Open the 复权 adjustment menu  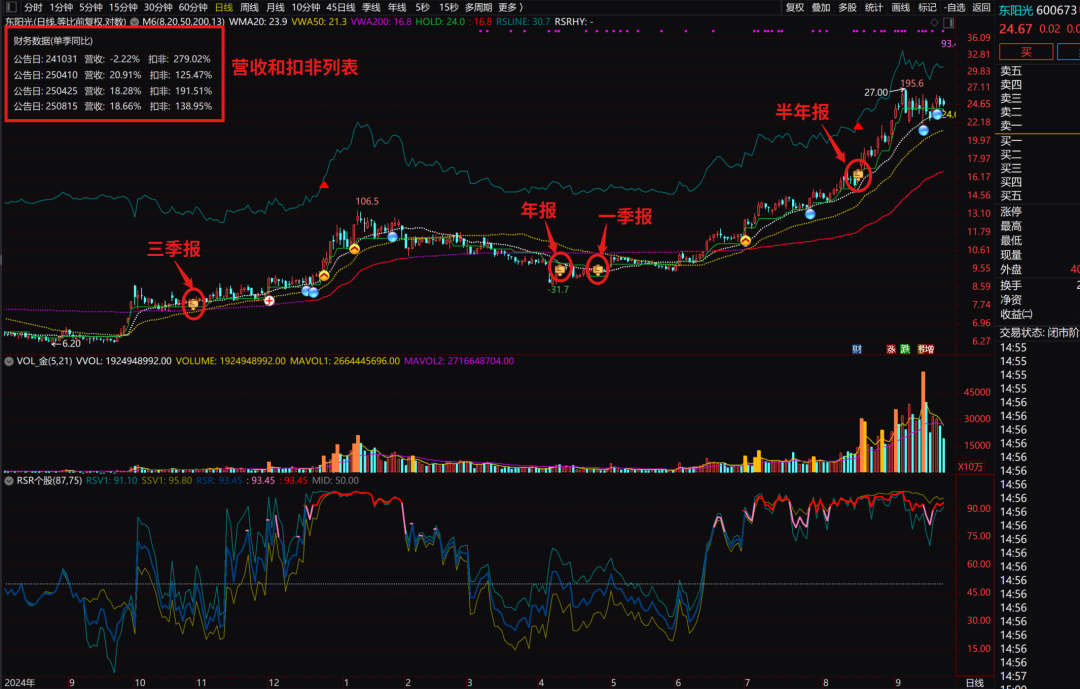click(x=795, y=8)
